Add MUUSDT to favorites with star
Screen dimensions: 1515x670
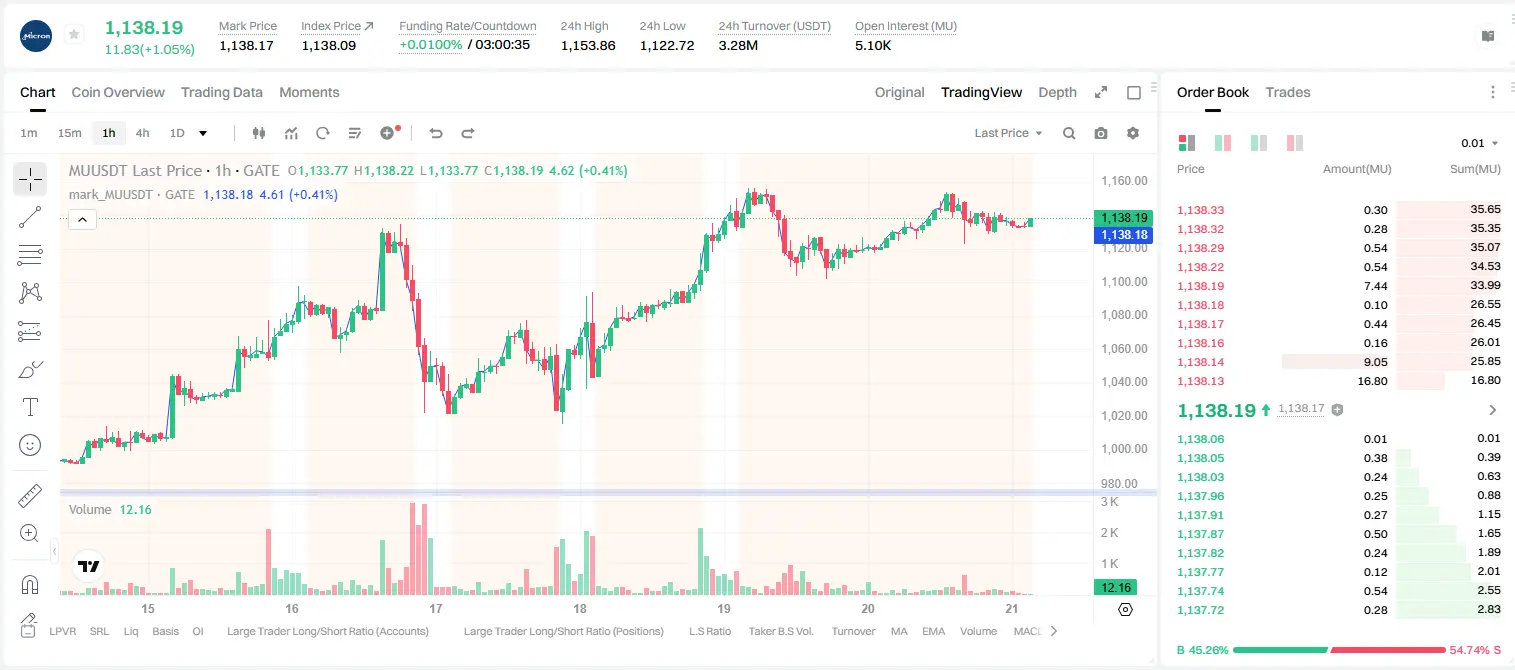coord(74,35)
